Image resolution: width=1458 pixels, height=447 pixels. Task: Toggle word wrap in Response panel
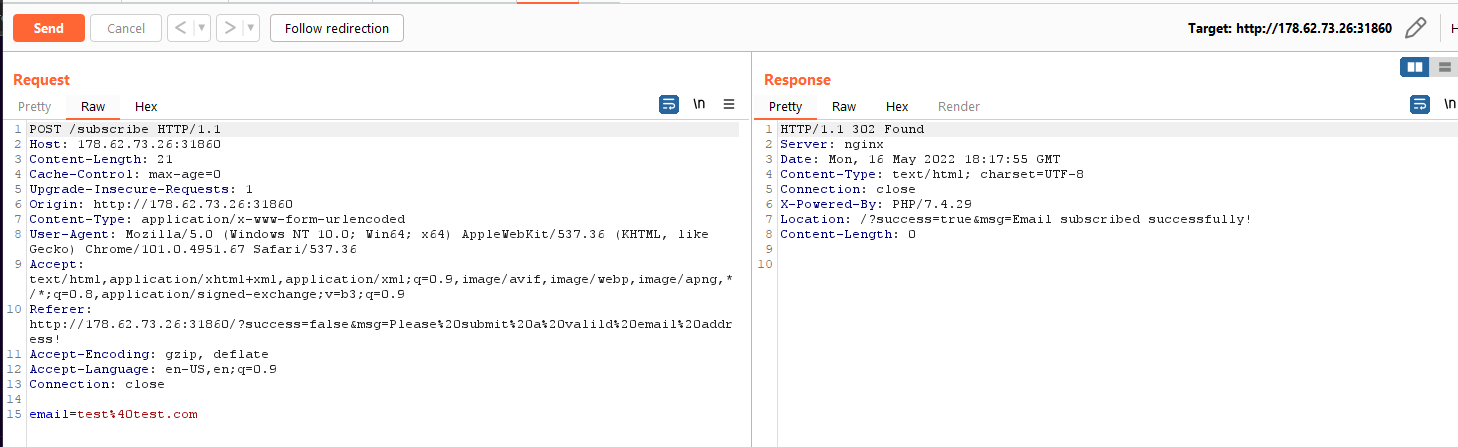point(1419,105)
